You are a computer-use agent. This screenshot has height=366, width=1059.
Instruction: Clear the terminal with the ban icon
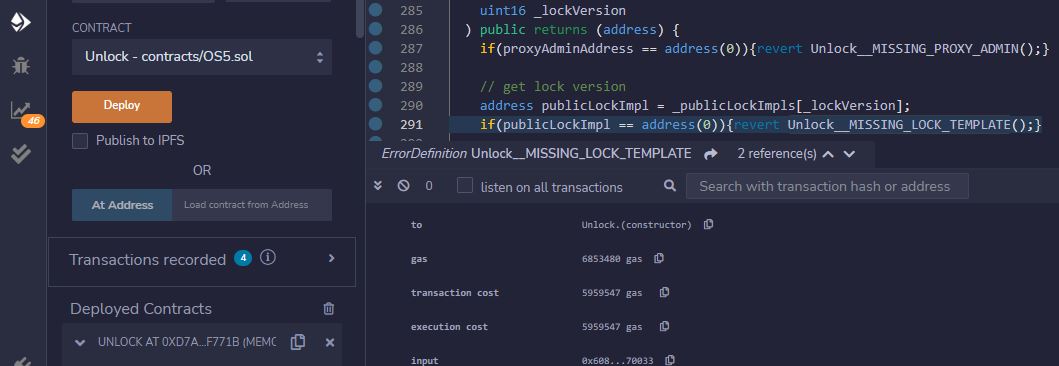pyautogui.click(x=403, y=186)
